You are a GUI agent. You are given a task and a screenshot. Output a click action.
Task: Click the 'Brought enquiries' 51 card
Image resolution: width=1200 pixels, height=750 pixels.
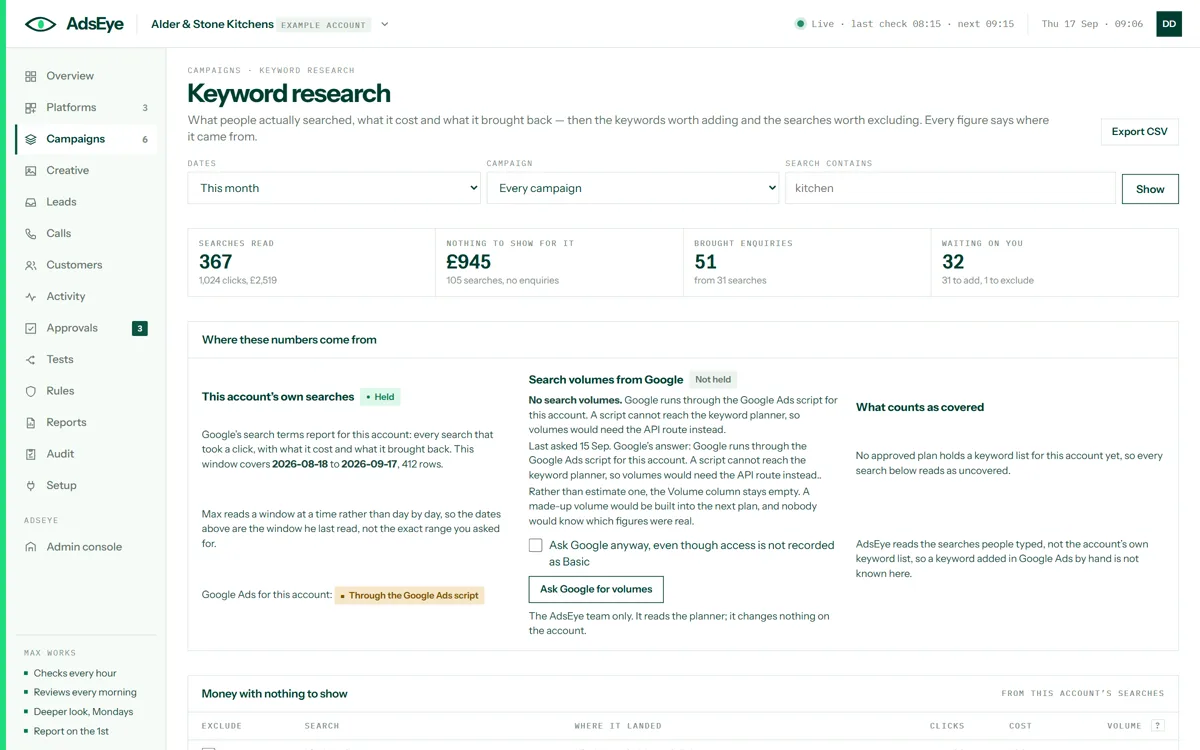[807, 263]
